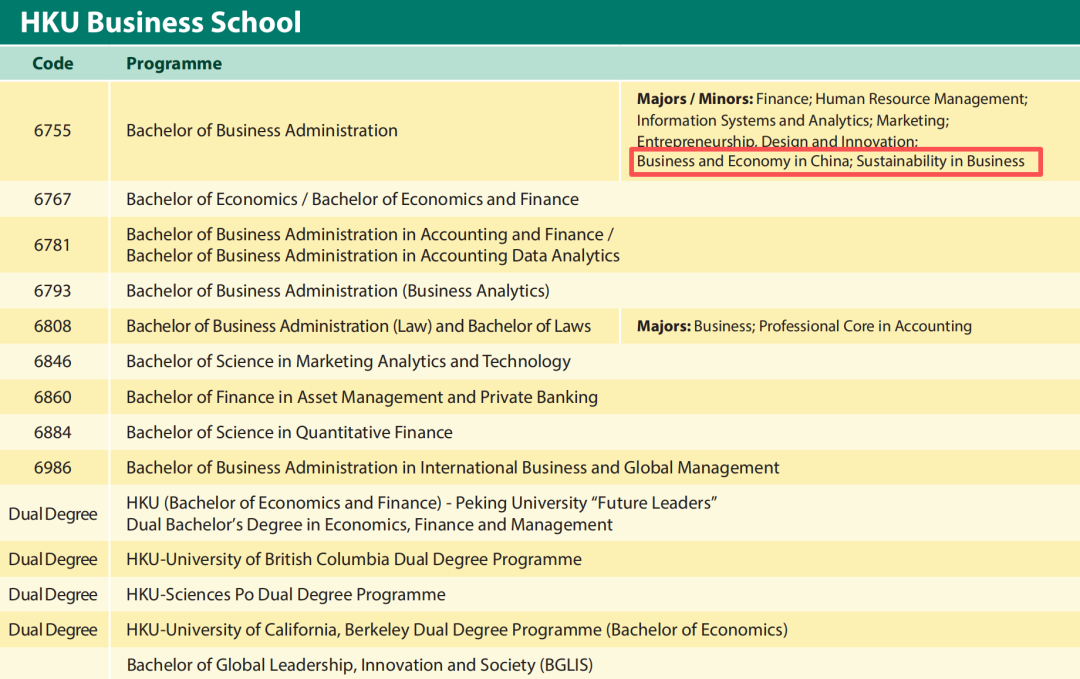1080x679 pixels.
Task: Click BBA in Accounting and Finance line
Action: (369, 234)
